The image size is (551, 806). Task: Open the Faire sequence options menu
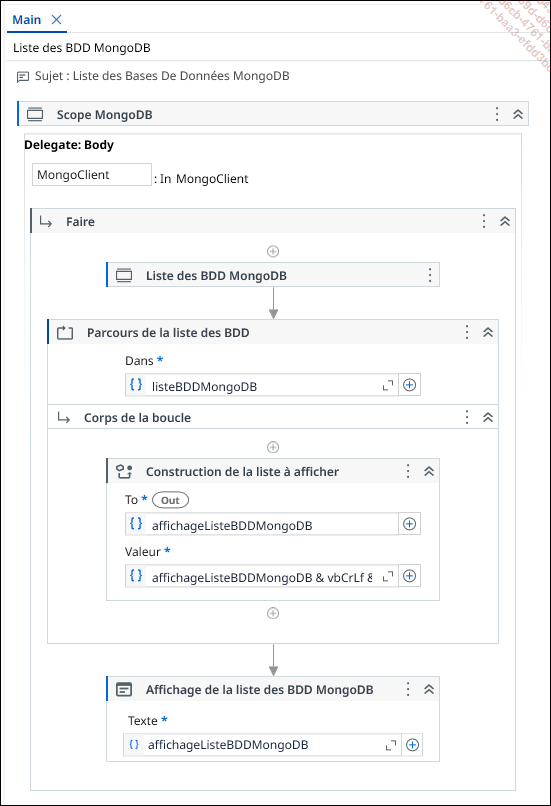(484, 221)
